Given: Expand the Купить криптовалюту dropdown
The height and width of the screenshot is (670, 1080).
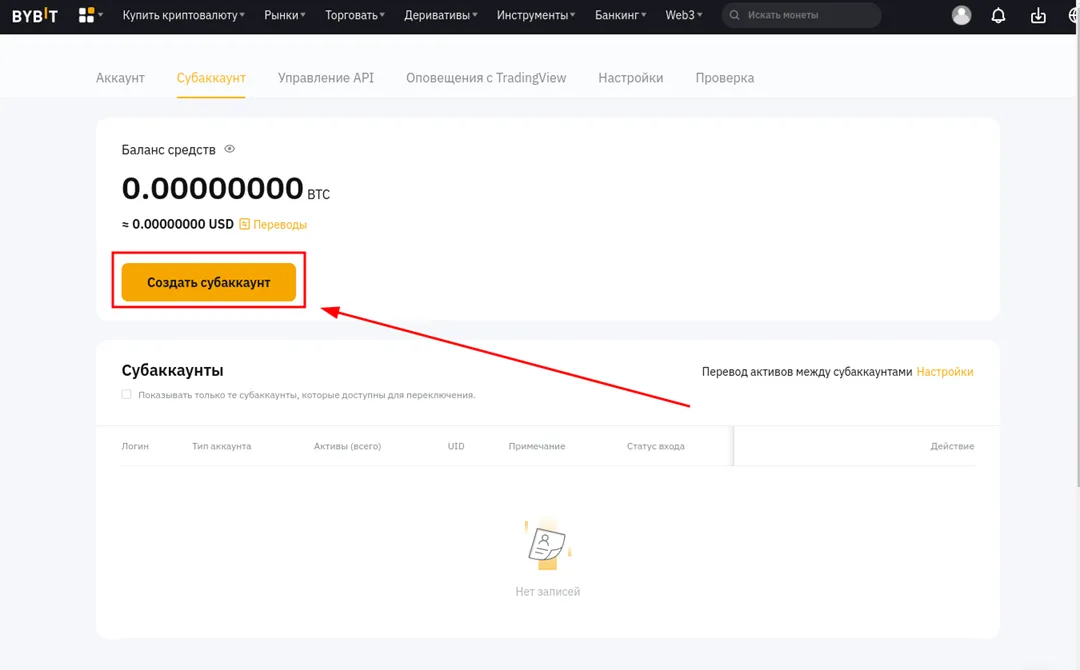Looking at the screenshot, I should click(x=183, y=16).
